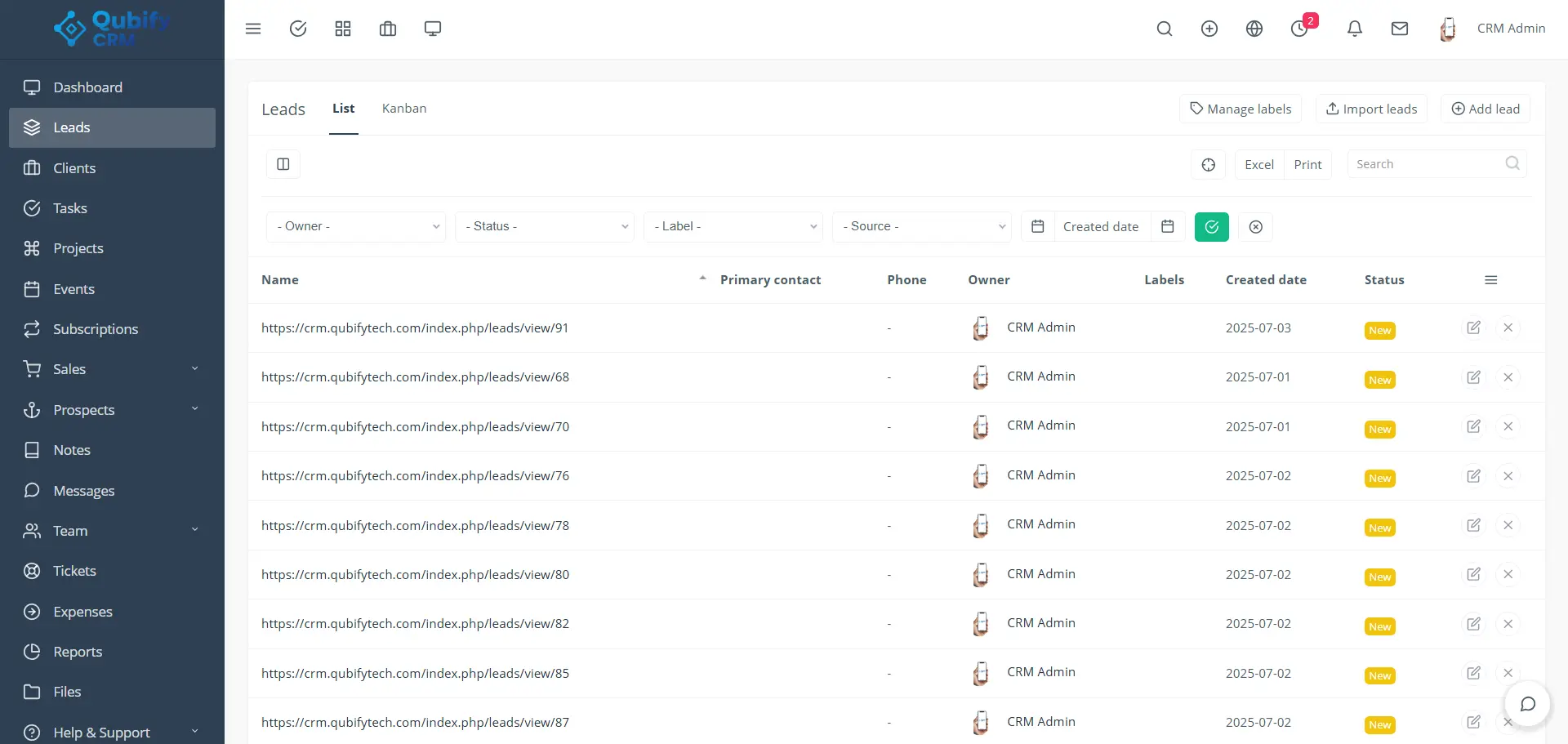Switch to the Kanban tab

[404, 109]
